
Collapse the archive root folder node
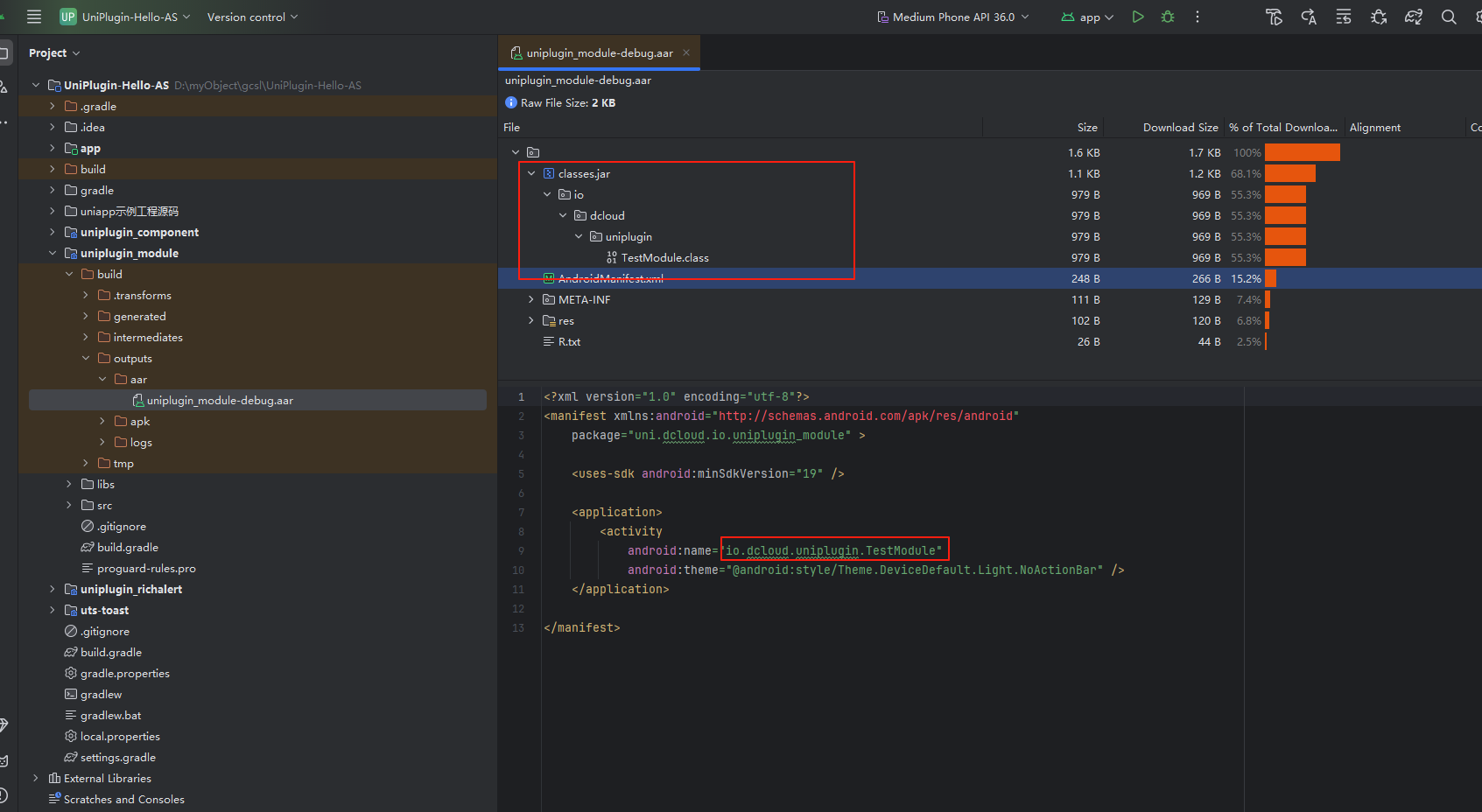click(x=516, y=152)
